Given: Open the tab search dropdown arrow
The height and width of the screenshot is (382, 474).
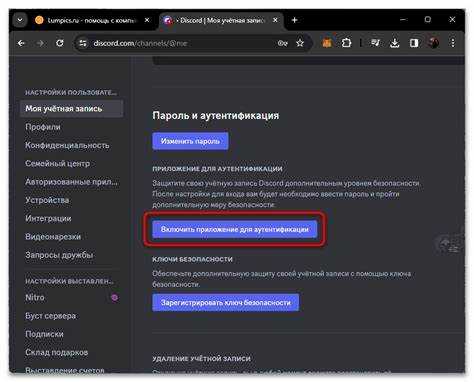Looking at the screenshot, I should 20,20.
